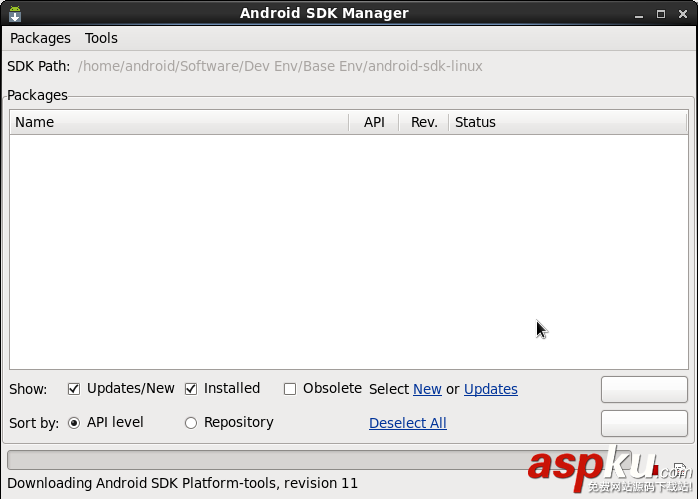Sort packages by Repository

[191, 423]
